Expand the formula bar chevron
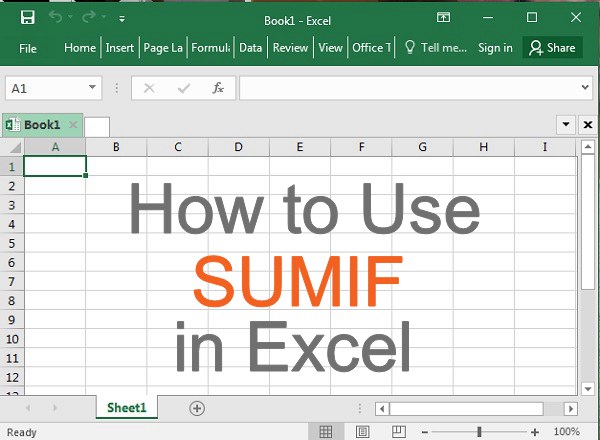This screenshot has width=600, height=440. [585, 88]
